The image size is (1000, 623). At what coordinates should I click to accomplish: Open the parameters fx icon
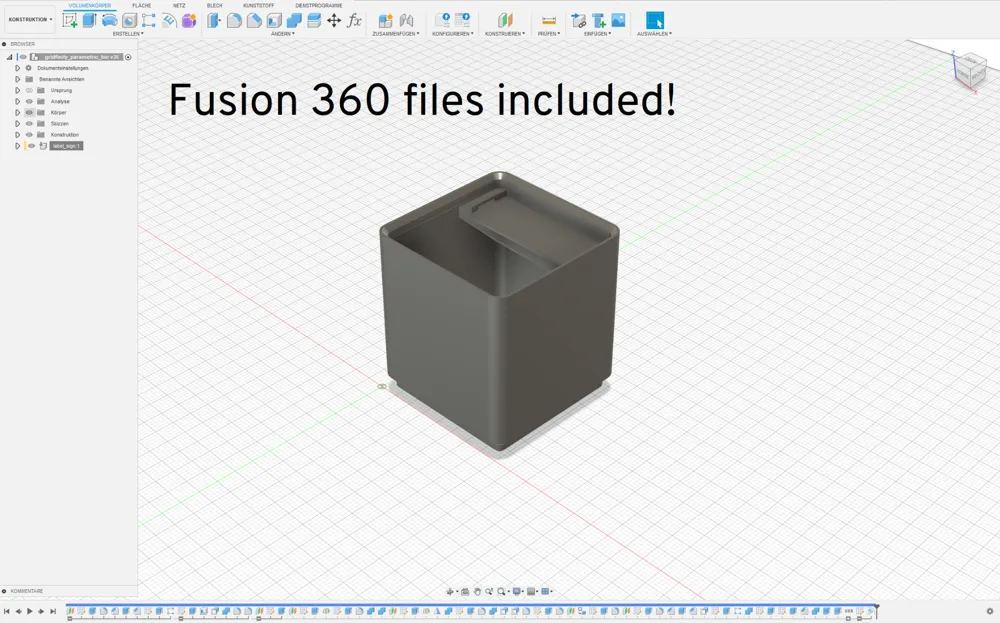click(x=354, y=20)
